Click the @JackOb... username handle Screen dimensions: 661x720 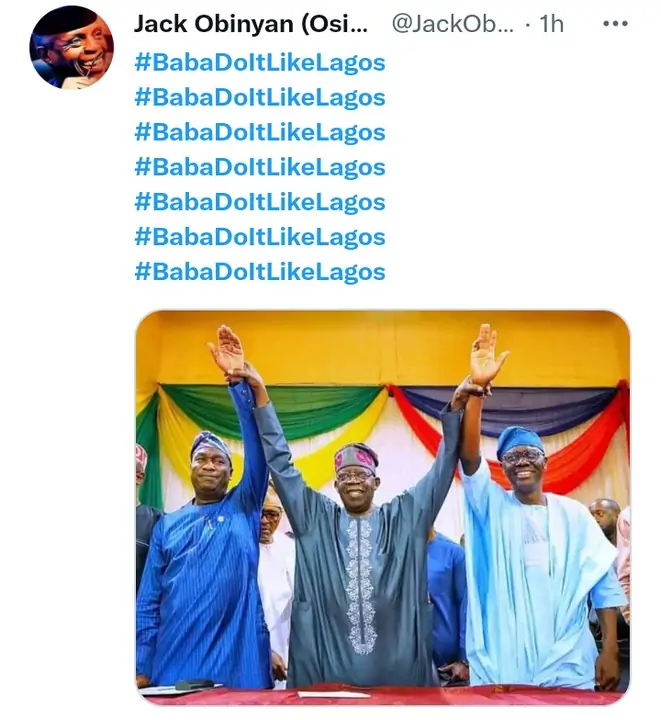pos(453,24)
